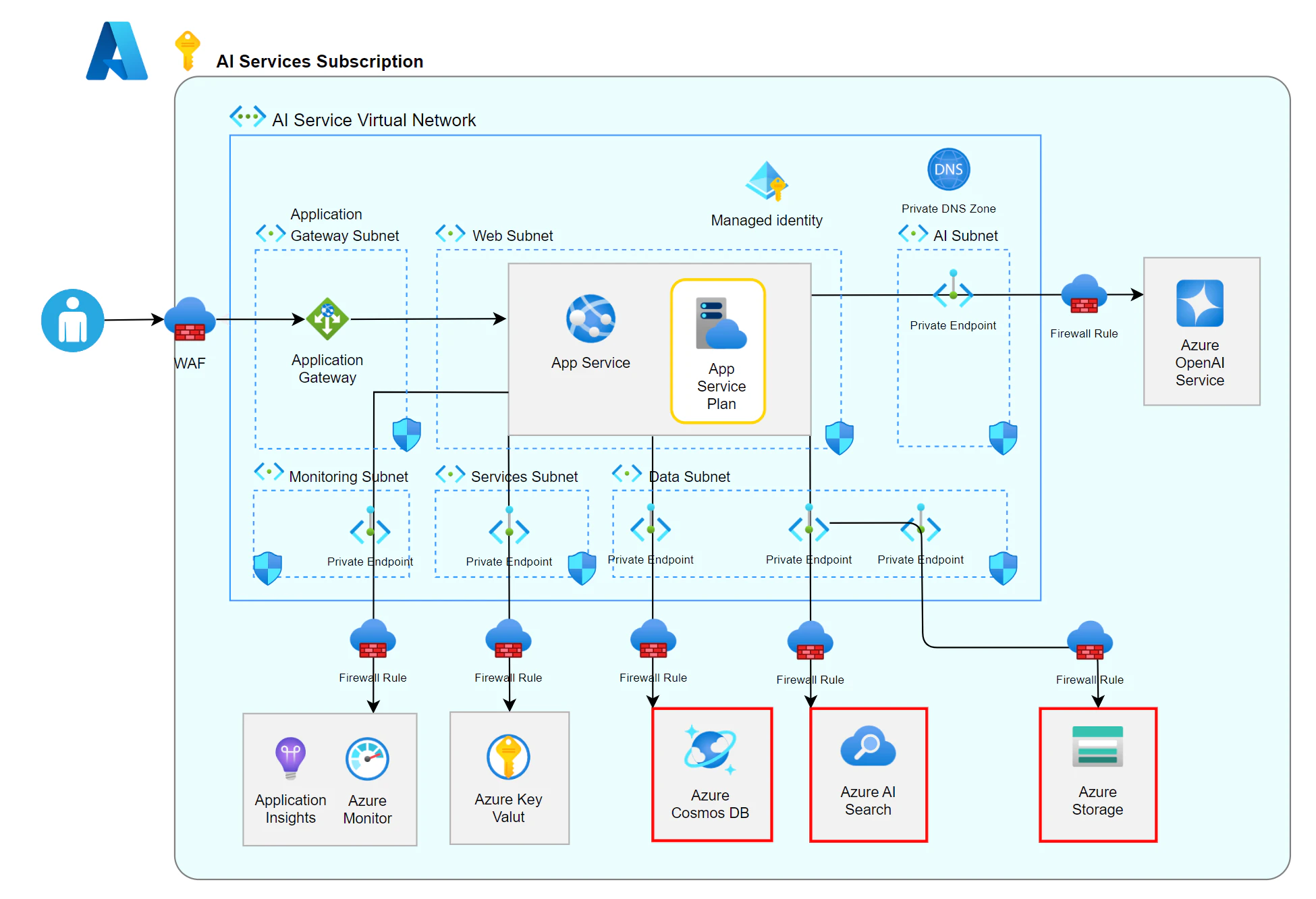
Task: Click the 'Azure Key Valut' label
Action: 508,808
